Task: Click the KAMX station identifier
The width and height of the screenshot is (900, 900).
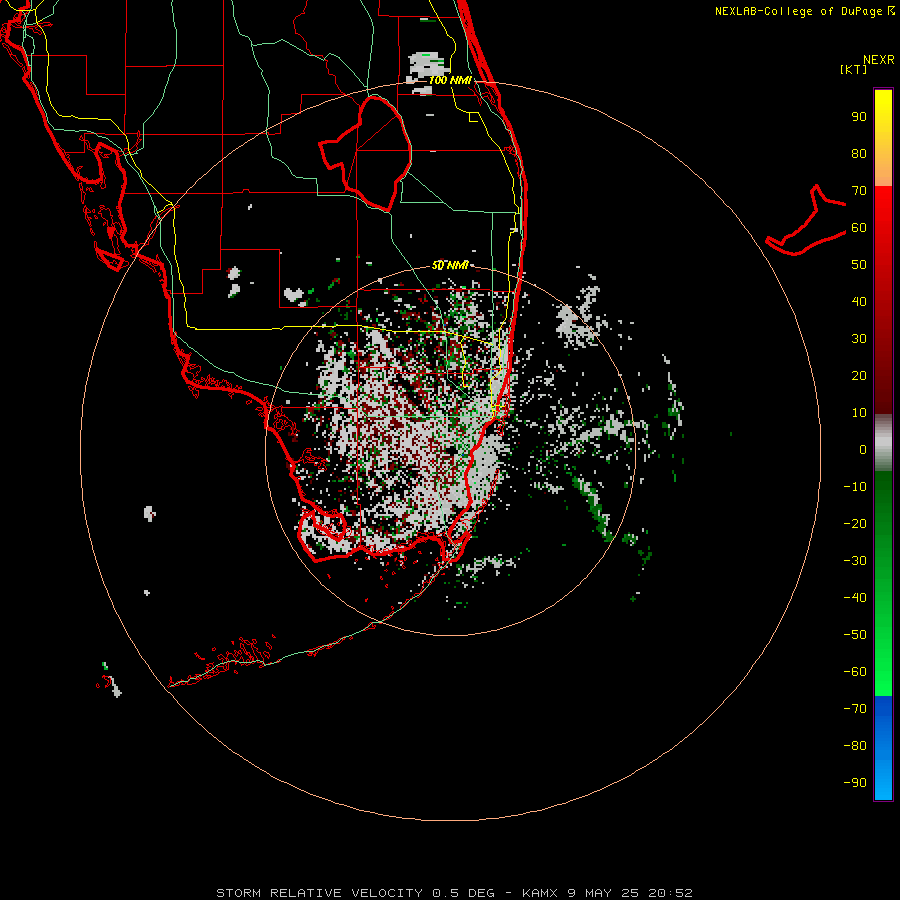Action: click(x=539, y=893)
